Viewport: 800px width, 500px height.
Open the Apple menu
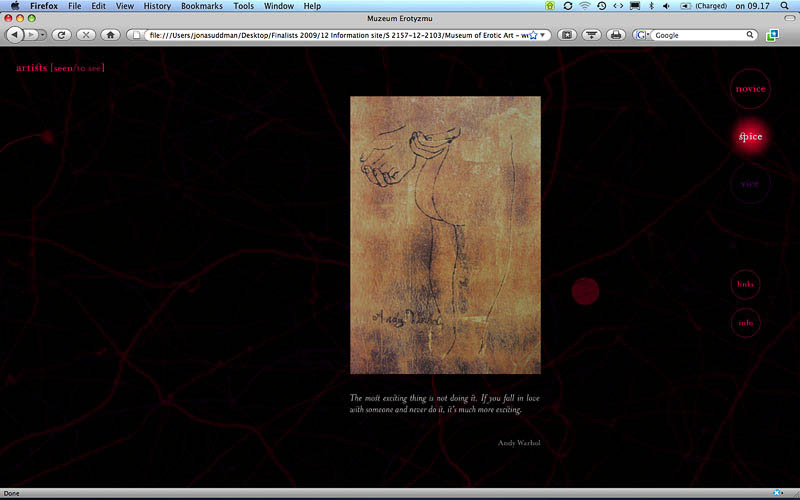tap(15, 6)
